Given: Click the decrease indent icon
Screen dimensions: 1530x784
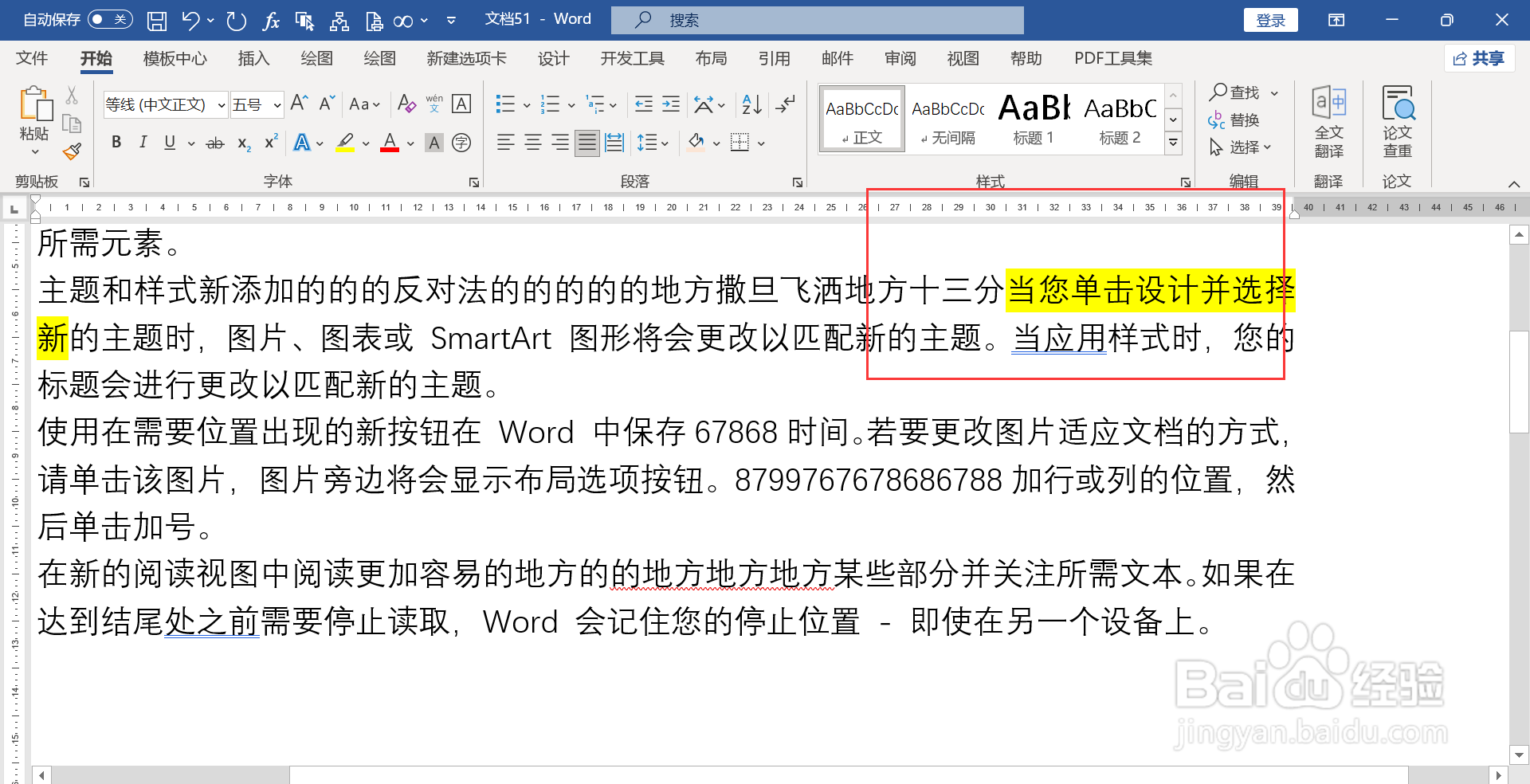Looking at the screenshot, I should tap(644, 104).
